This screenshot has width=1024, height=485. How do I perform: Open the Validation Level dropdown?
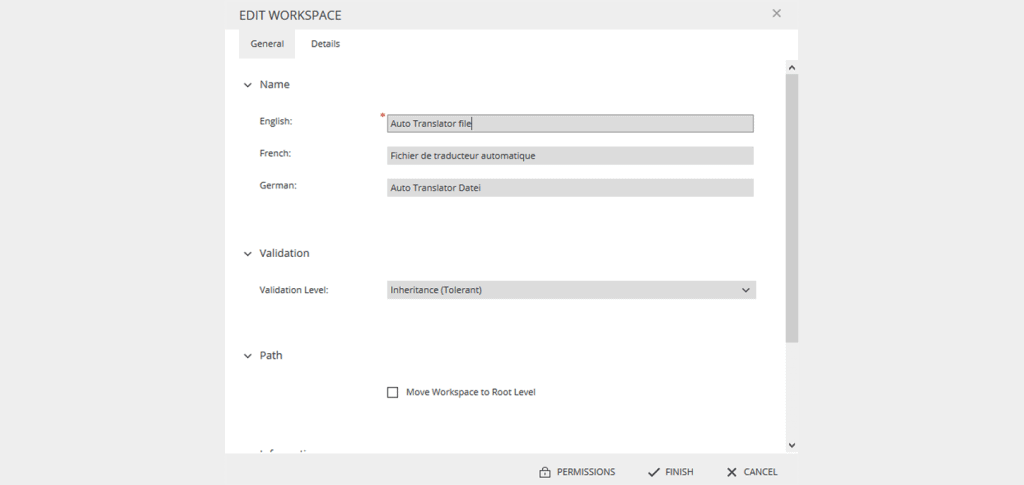pos(570,290)
